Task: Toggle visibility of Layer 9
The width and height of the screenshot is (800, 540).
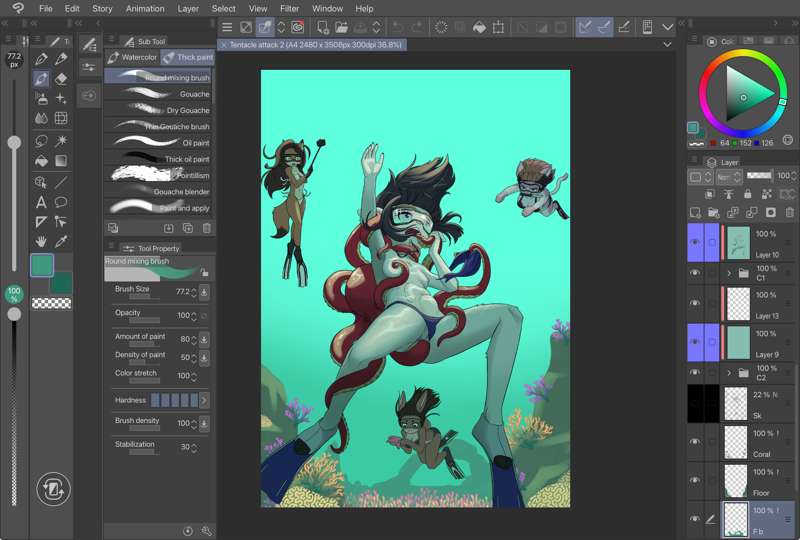Action: tap(695, 341)
